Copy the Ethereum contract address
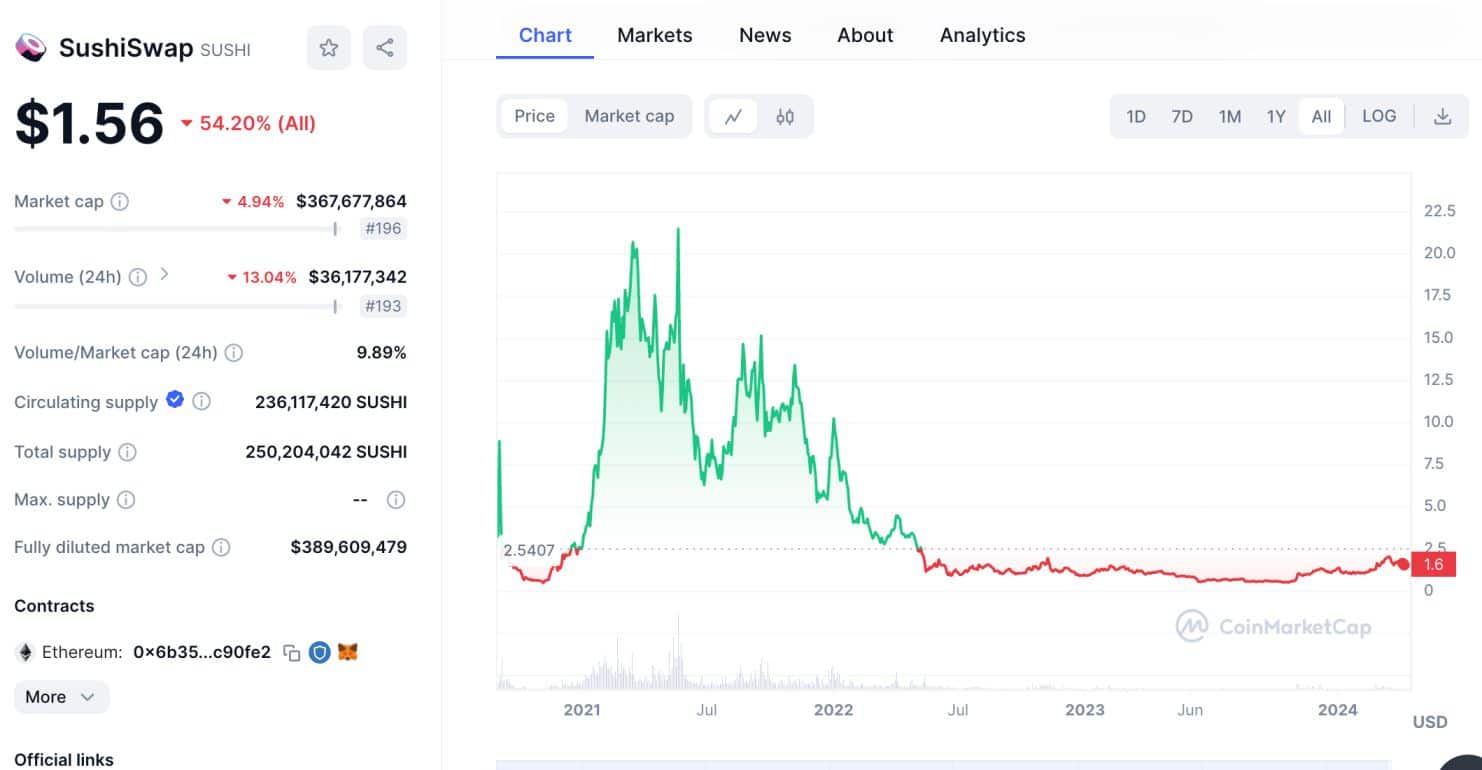 292,653
